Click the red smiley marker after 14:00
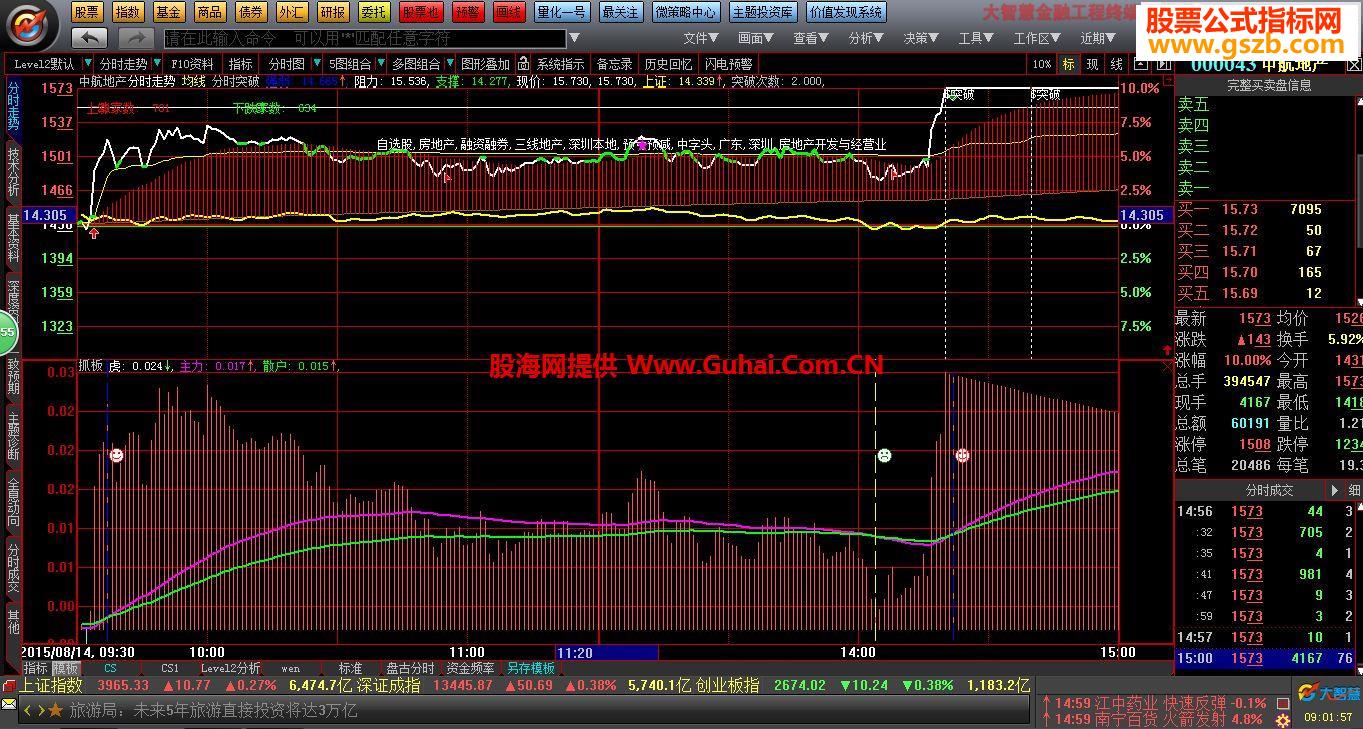Image resolution: width=1363 pixels, height=729 pixels. [x=962, y=455]
